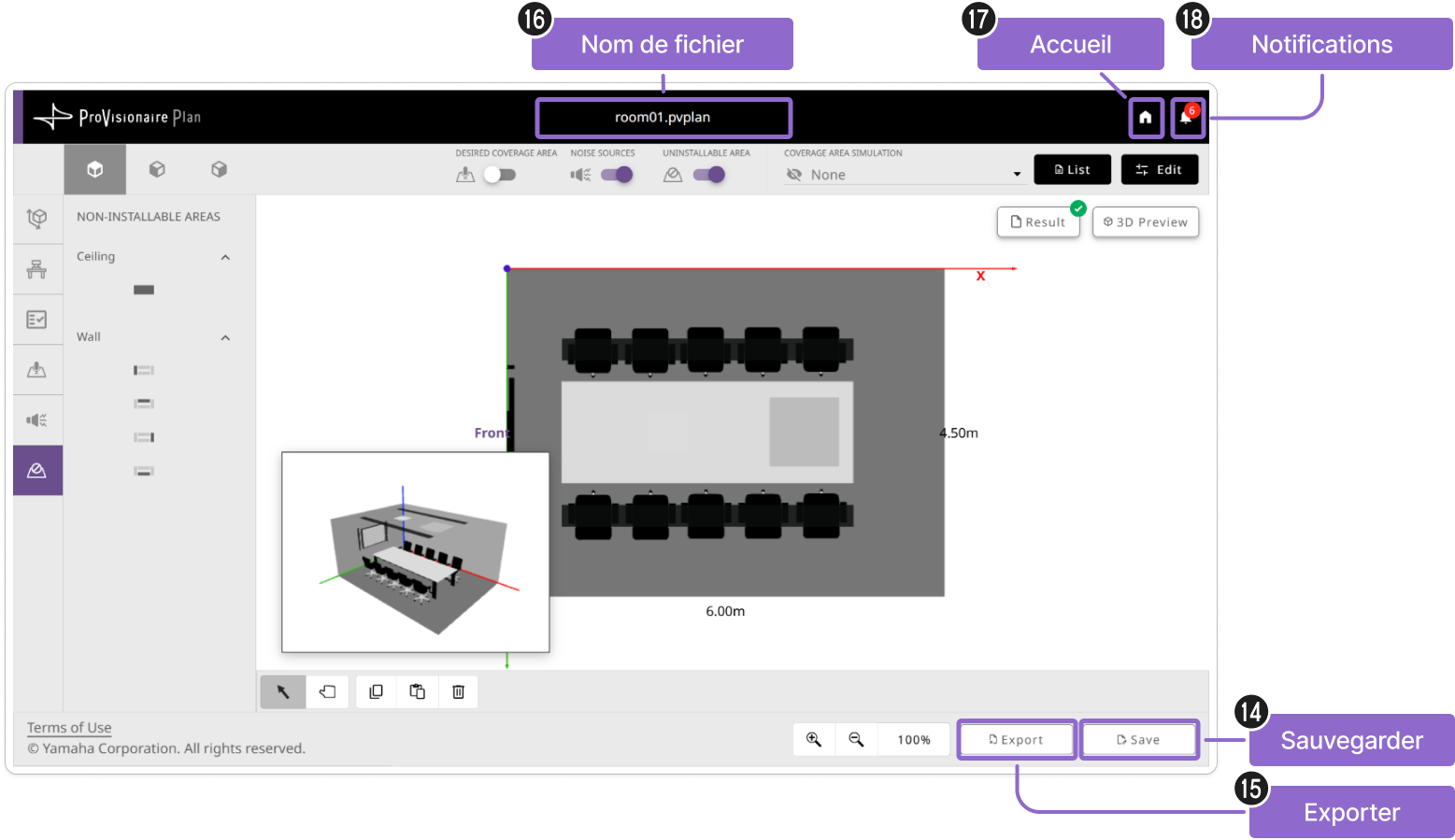Open the furniture desk step in sidebar
1455x840 pixels.
point(37,269)
